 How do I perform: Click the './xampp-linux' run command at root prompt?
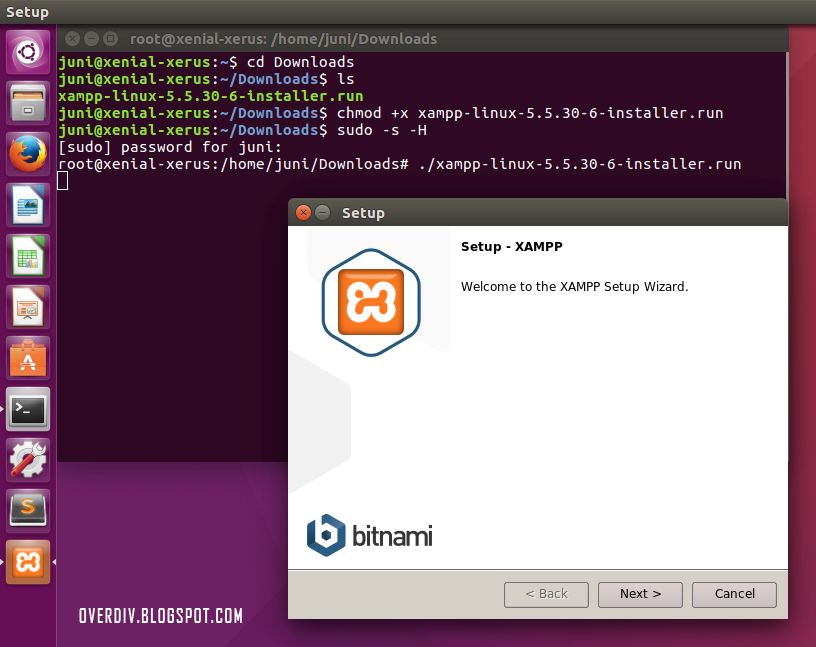(580, 164)
